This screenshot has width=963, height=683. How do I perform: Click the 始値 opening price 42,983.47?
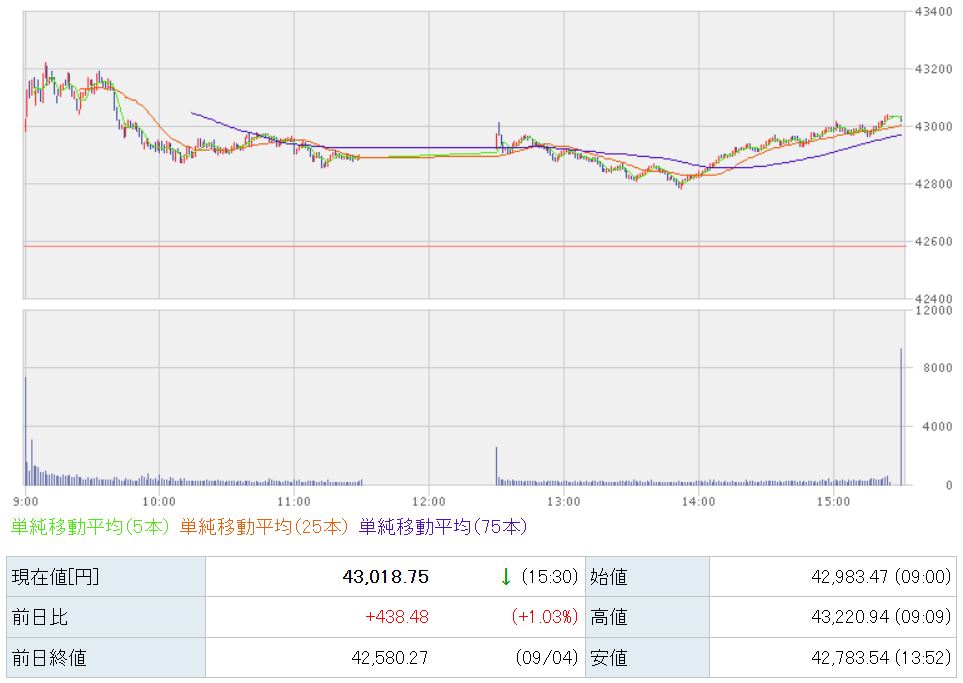pos(849,577)
